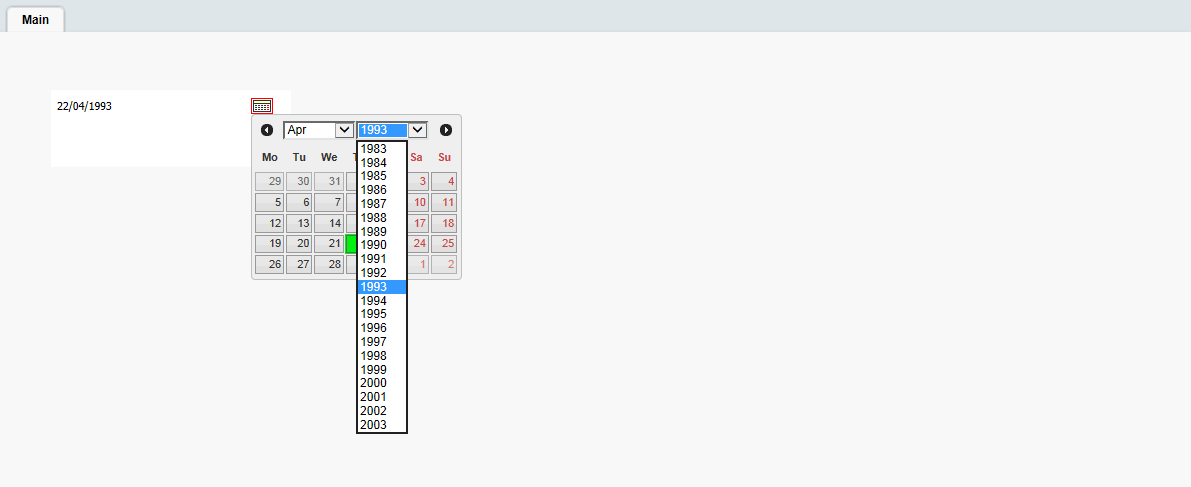Select year 1985 from list
Viewport: 1191px width, 487px height.
pyautogui.click(x=382, y=176)
